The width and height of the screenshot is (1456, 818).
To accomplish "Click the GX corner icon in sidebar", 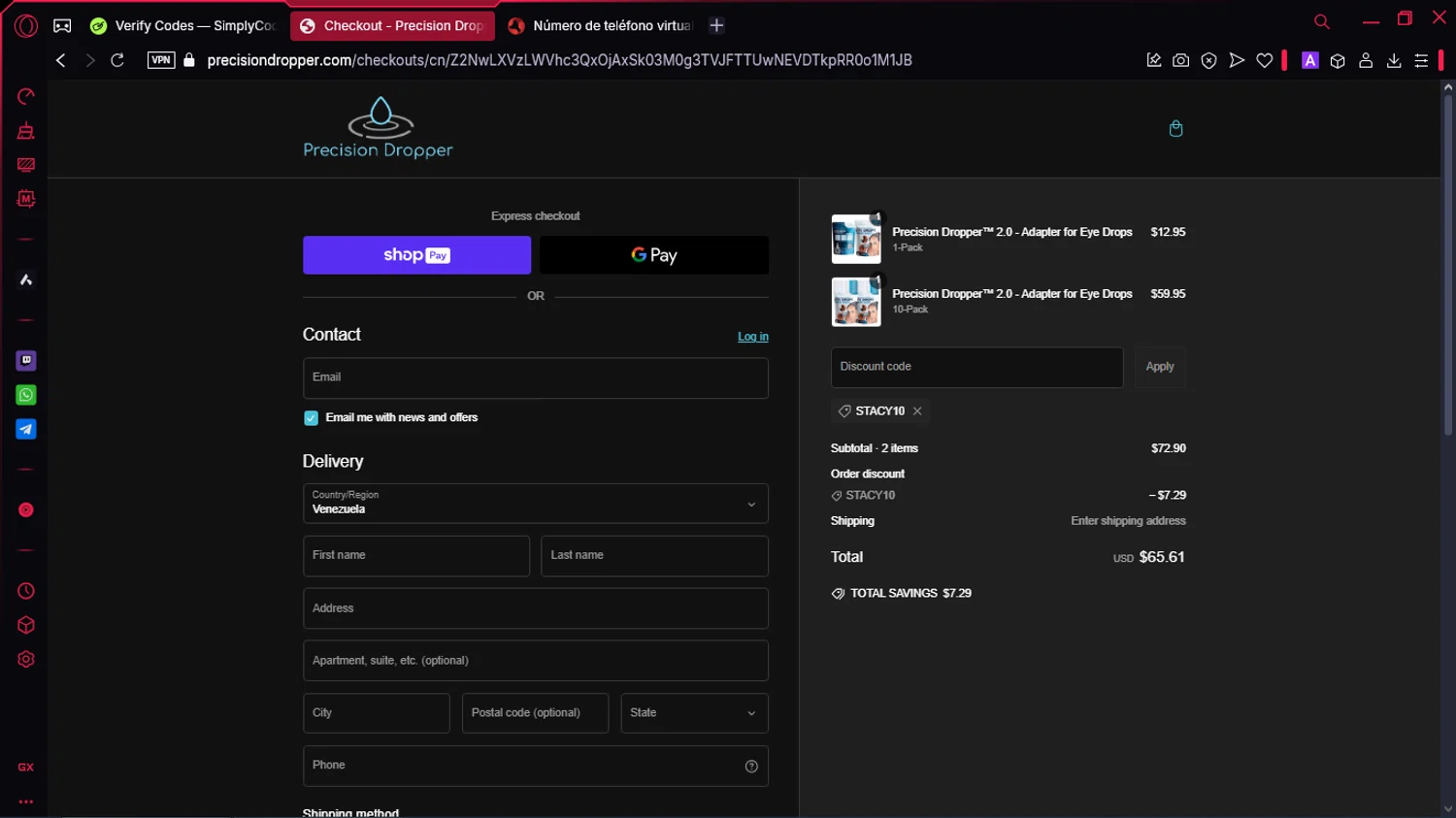I will [x=26, y=768].
